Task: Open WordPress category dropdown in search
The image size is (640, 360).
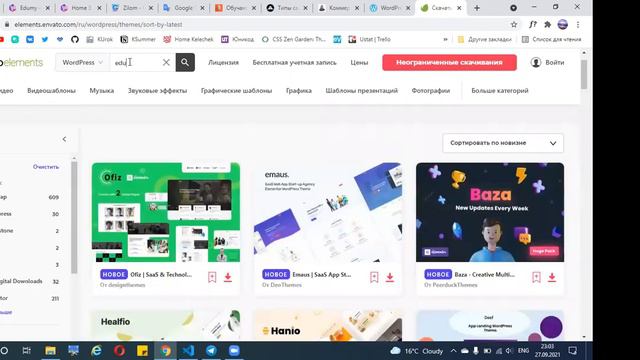Action: pyautogui.click(x=82, y=62)
